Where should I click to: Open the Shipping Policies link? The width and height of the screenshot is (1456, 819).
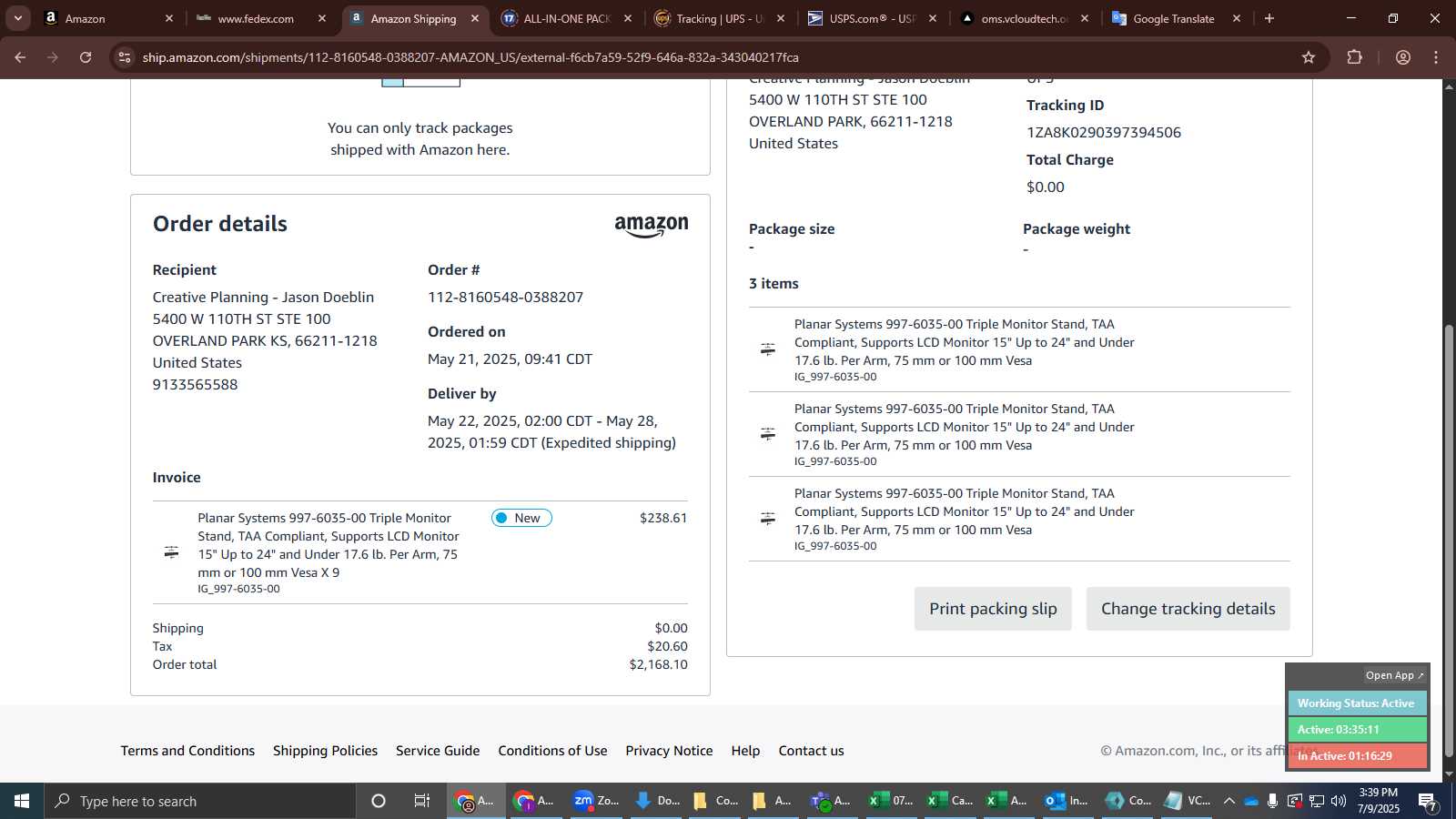[x=325, y=751]
